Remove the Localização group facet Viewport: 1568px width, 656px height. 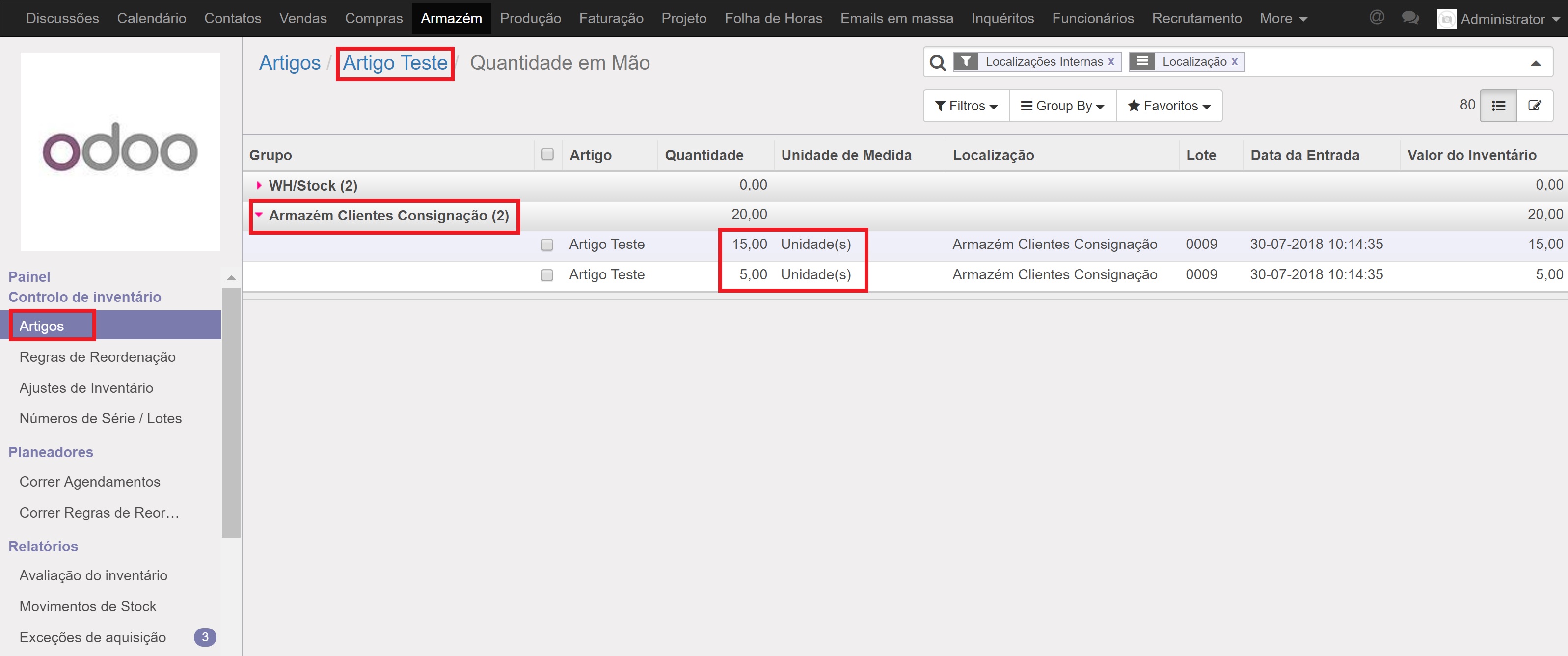click(x=1235, y=61)
